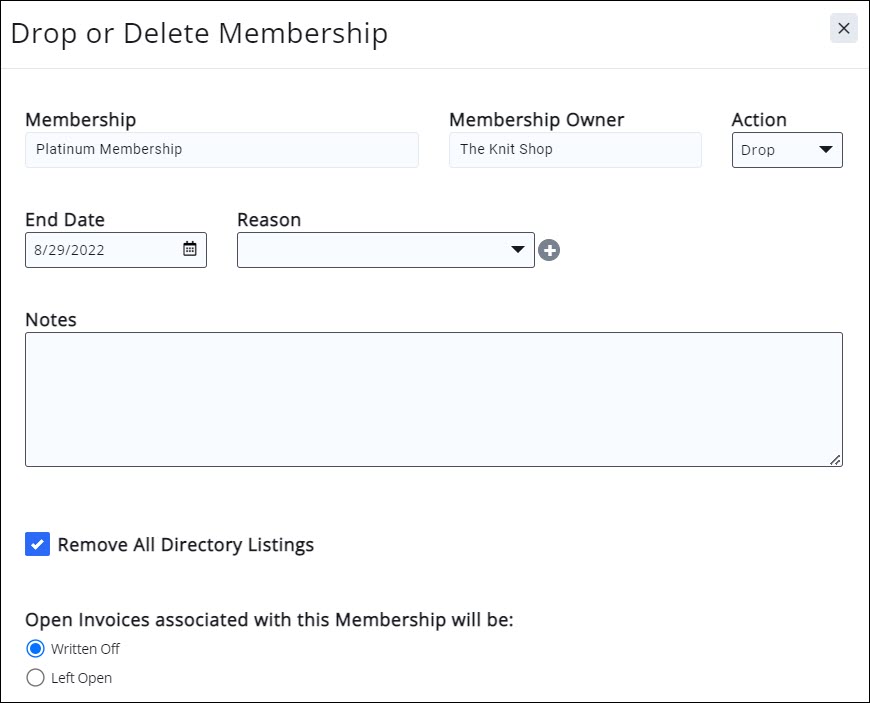Click the Notes field label

51,320
